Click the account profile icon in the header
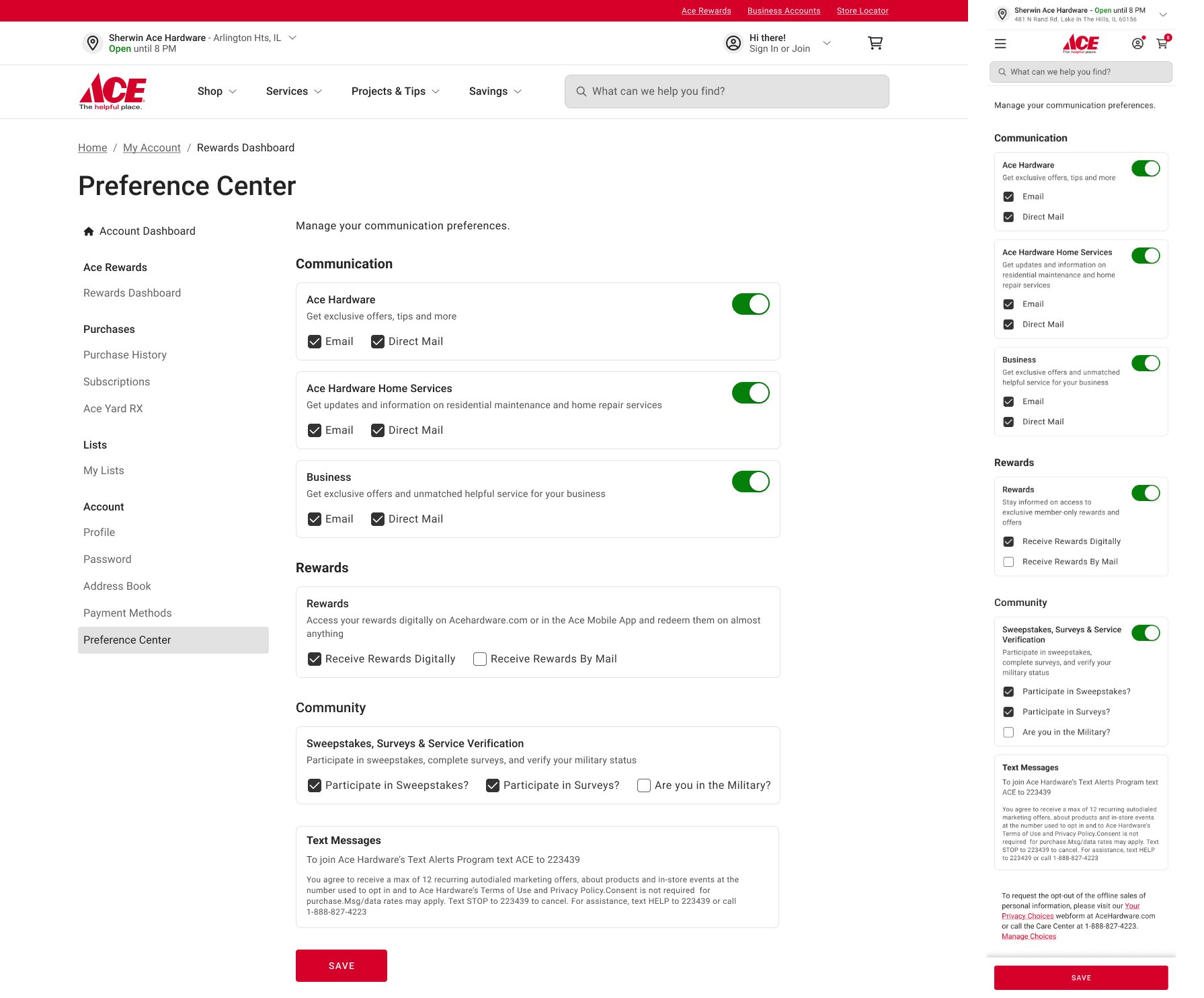The height and width of the screenshot is (998, 1204). (x=733, y=42)
